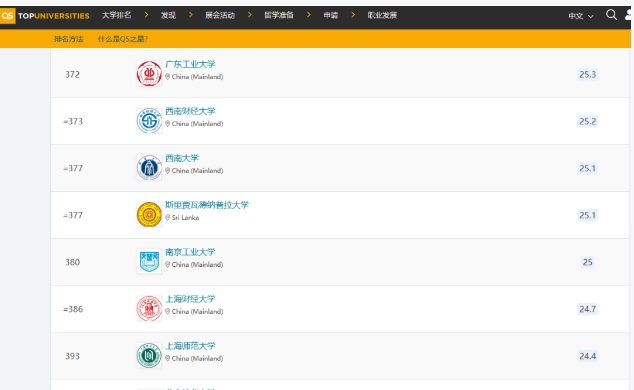This screenshot has height=390, width=634.
Task: Click location pin beside 西南财经大学
Action: (x=167, y=124)
